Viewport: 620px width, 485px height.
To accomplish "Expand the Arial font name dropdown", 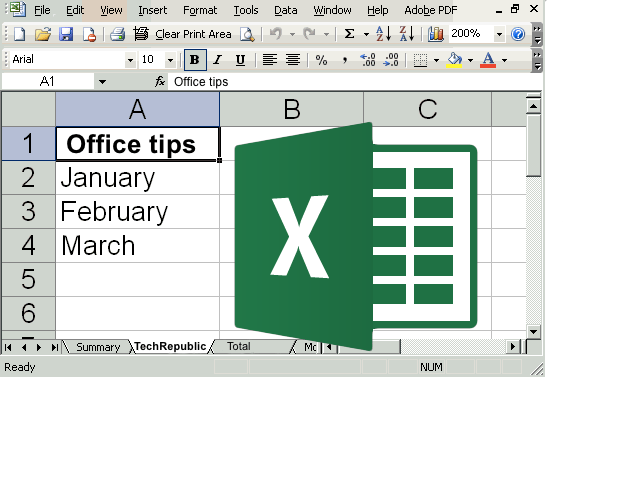I will tap(130, 60).
